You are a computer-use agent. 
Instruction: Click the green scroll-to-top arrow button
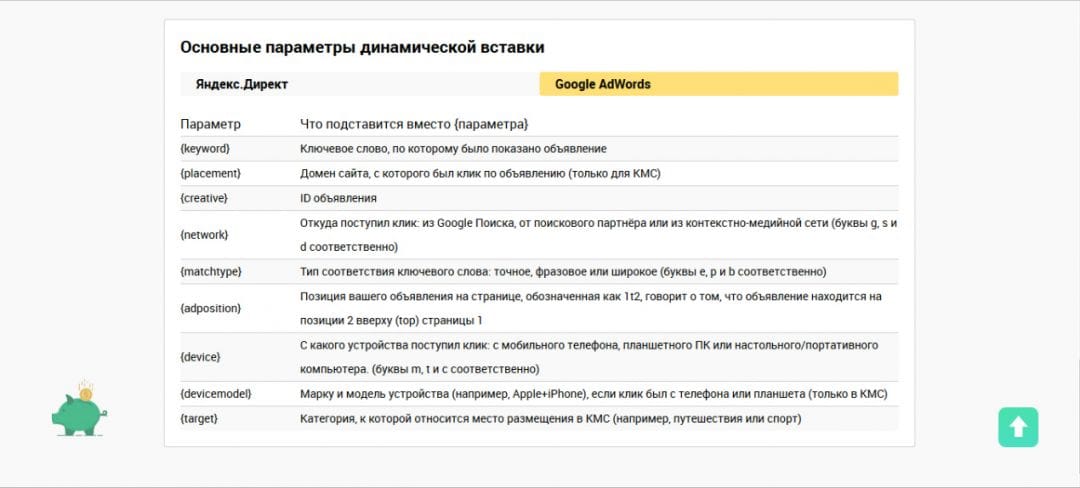pyautogui.click(x=1018, y=427)
